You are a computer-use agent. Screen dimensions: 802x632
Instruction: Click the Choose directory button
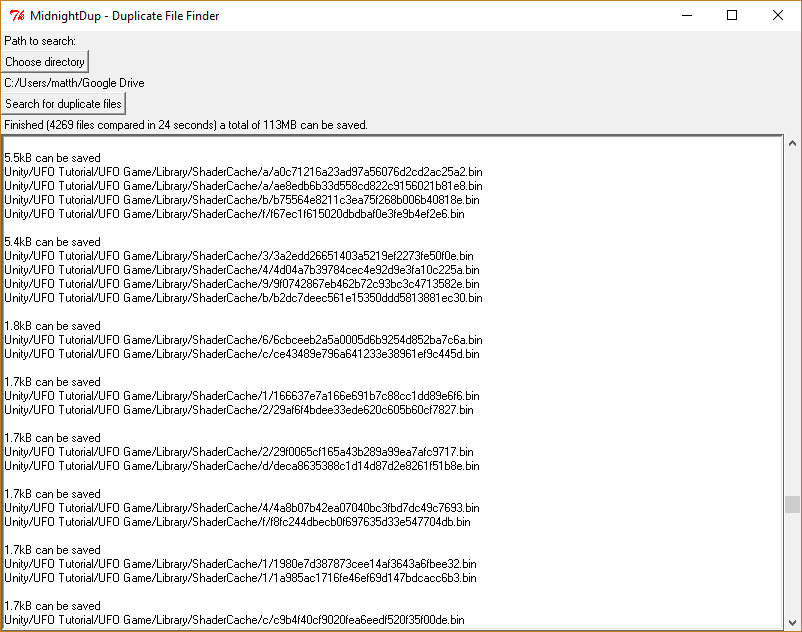point(45,62)
